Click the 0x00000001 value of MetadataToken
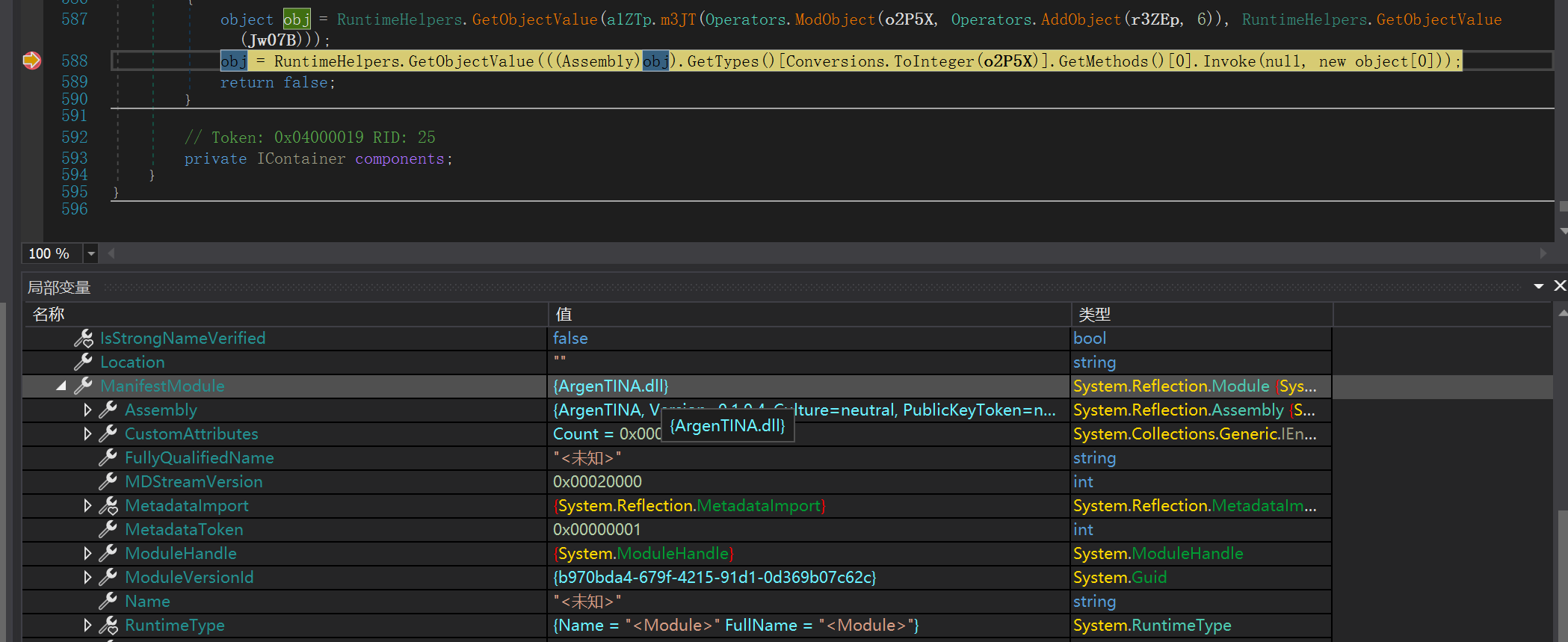Screen dimensions: 1568x642 pyautogui.click(x=596, y=530)
